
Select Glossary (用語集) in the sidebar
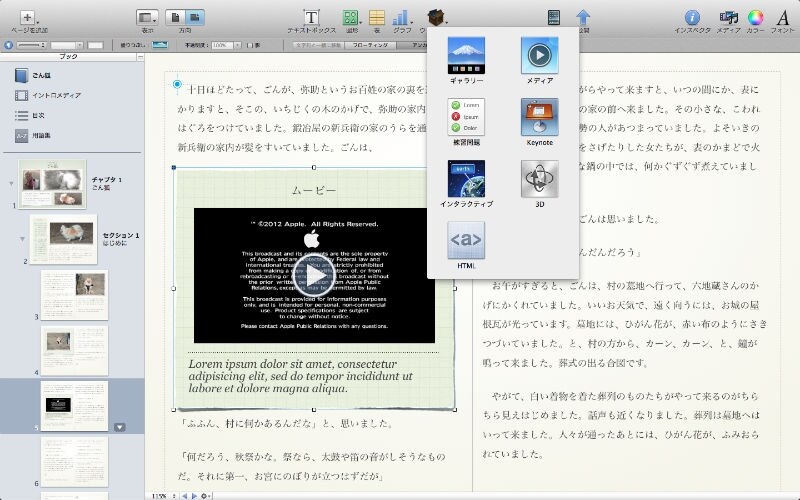point(33,136)
